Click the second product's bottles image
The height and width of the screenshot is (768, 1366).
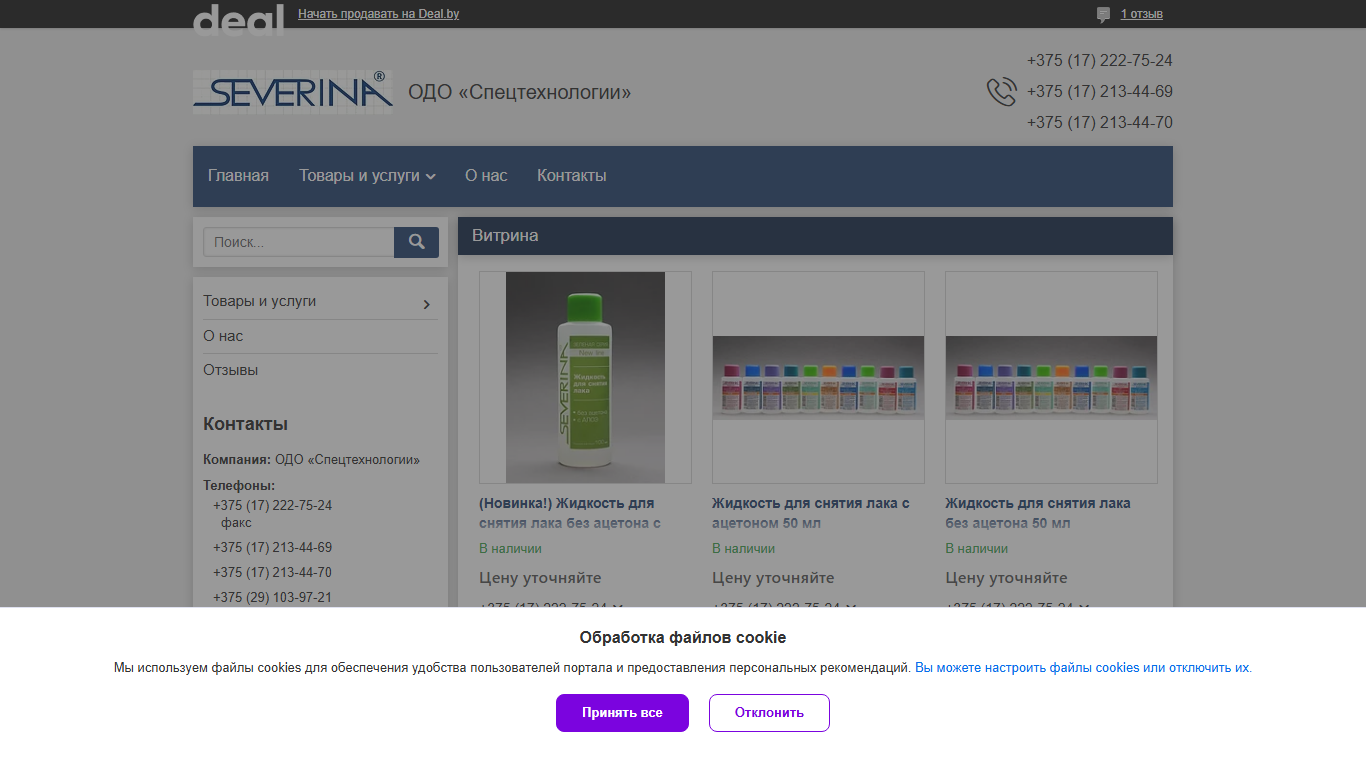(x=818, y=377)
